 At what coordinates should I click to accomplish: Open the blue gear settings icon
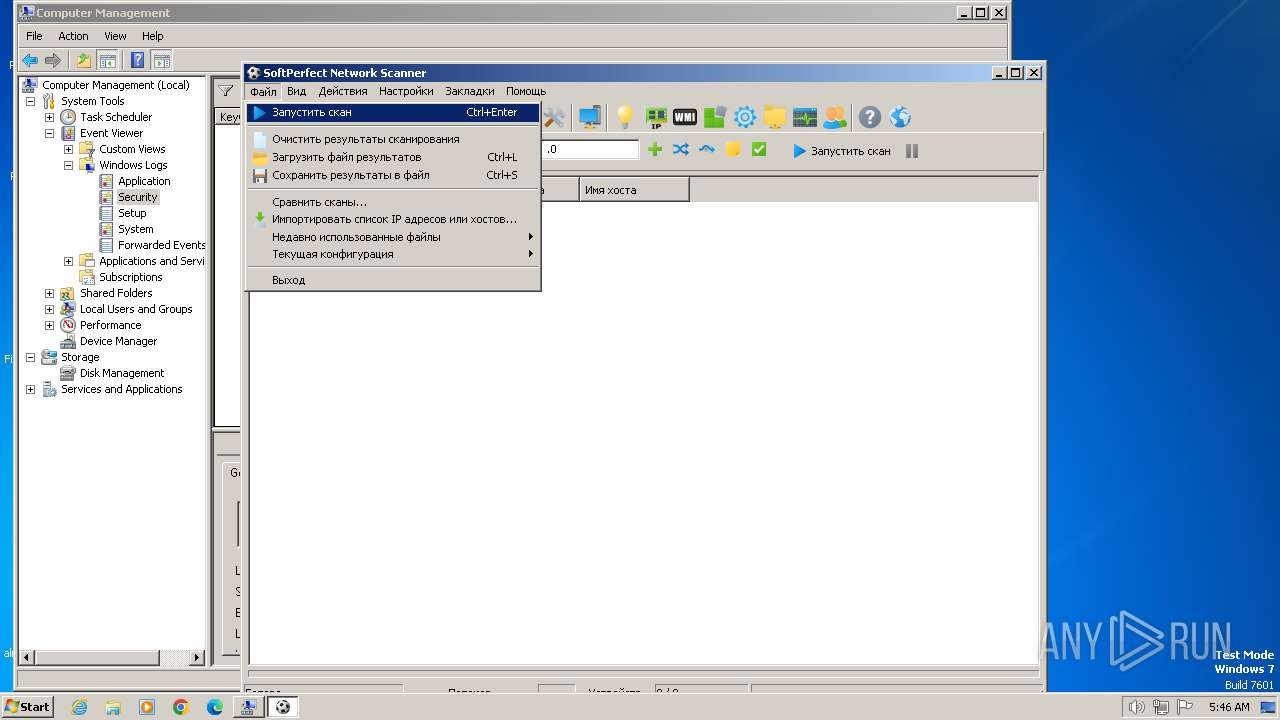(745, 117)
